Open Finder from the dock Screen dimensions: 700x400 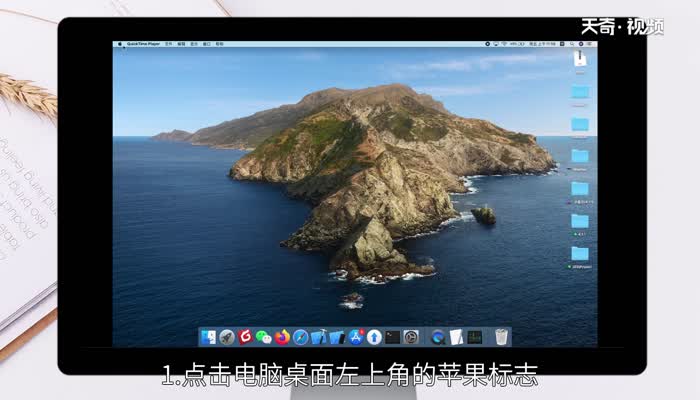tap(209, 337)
